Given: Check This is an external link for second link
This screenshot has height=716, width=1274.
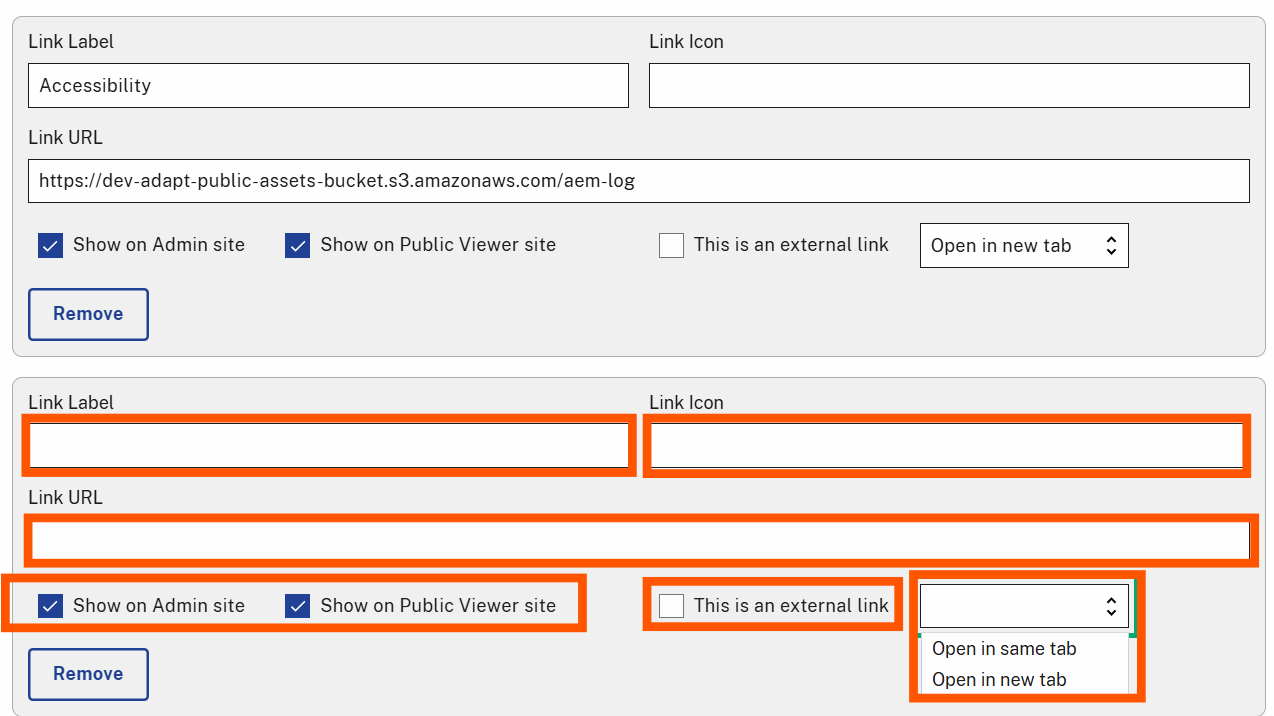Looking at the screenshot, I should (671, 605).
